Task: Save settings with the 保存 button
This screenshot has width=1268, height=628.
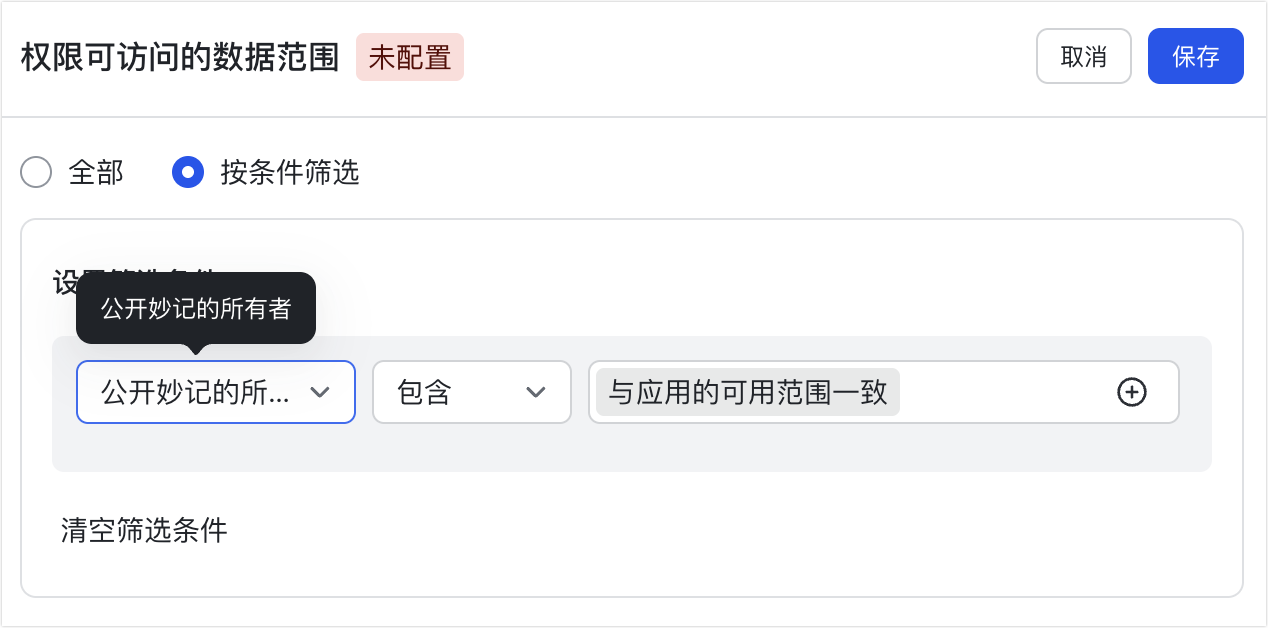Action: click(x=1195, y=56)
